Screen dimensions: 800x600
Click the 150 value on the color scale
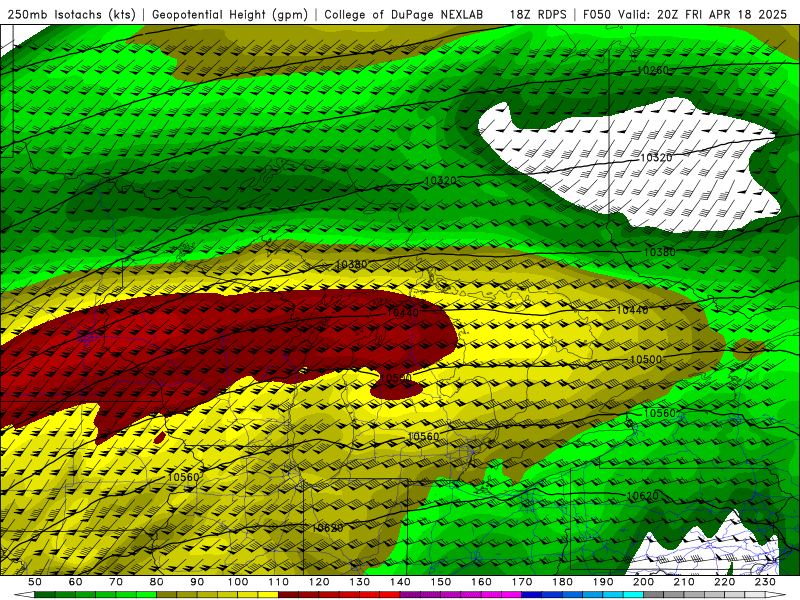coord(440,582)
